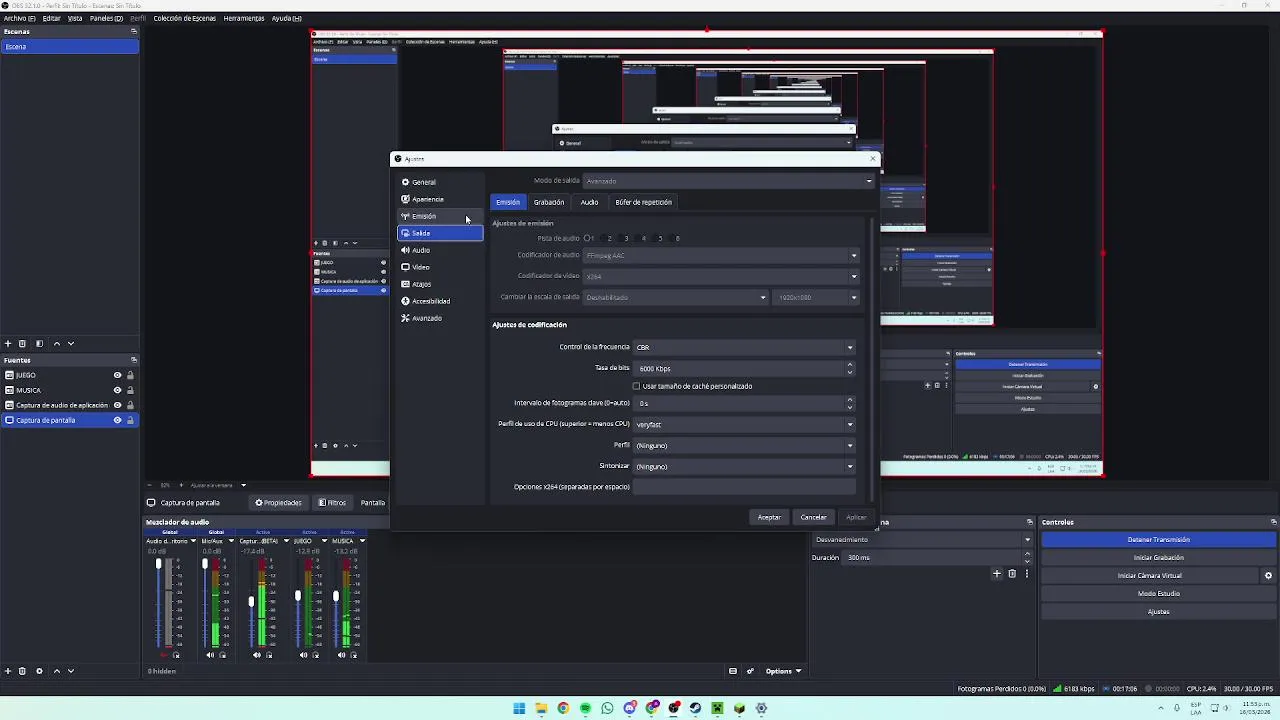
Task: Hide Captura de audio de aplicación source
Action: pyautogui.click(x=117, y=405)
